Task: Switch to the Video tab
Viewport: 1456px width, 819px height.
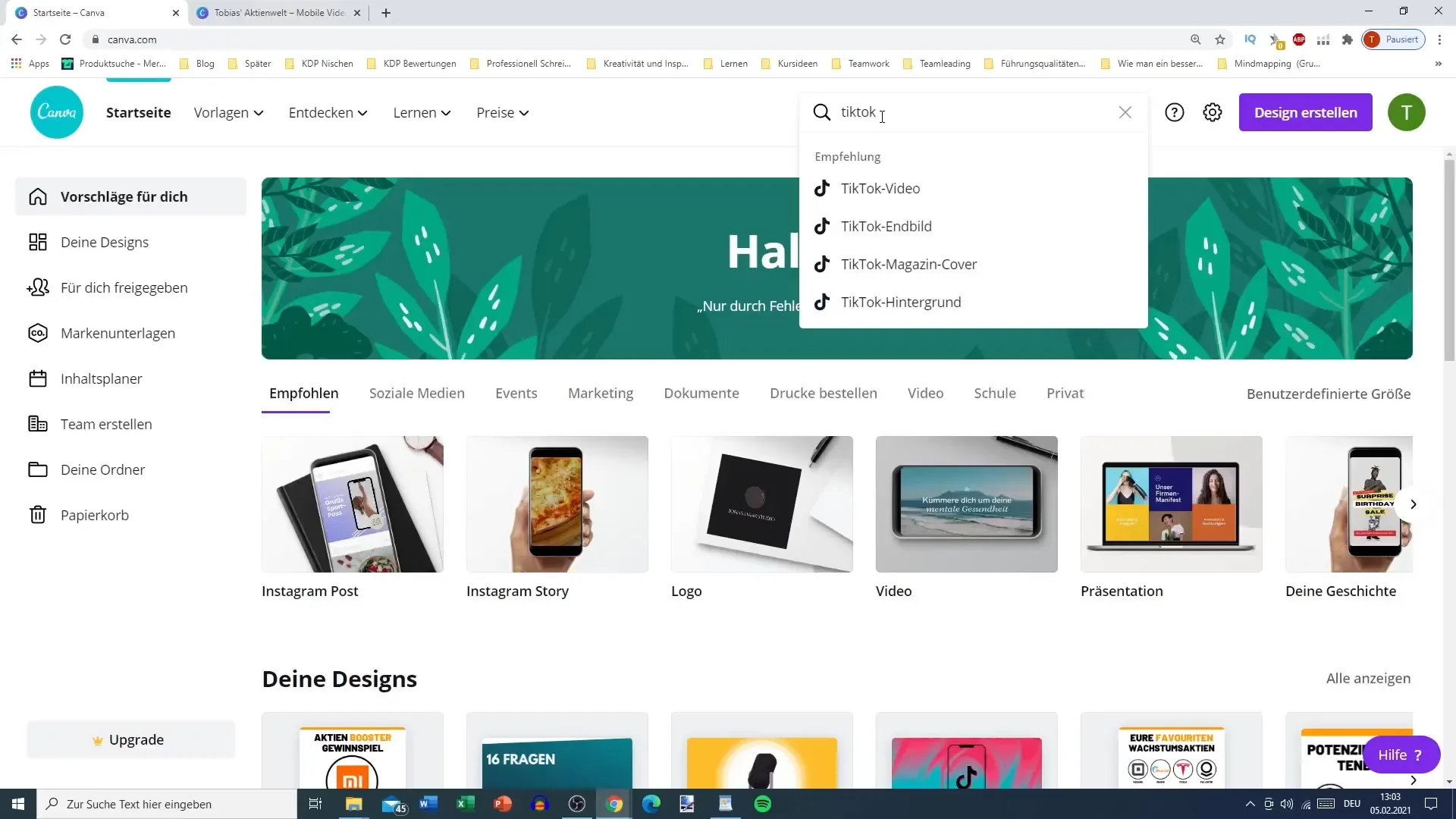Action: 926,393
